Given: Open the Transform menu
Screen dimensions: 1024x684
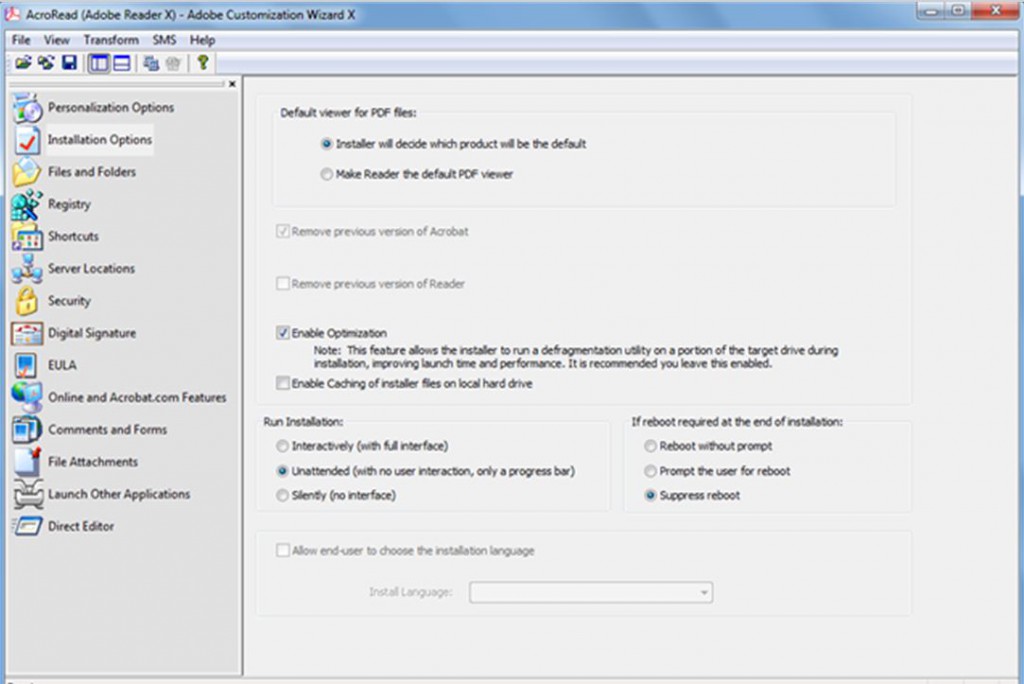Looking at the screenshot, I should click(111, 40).
